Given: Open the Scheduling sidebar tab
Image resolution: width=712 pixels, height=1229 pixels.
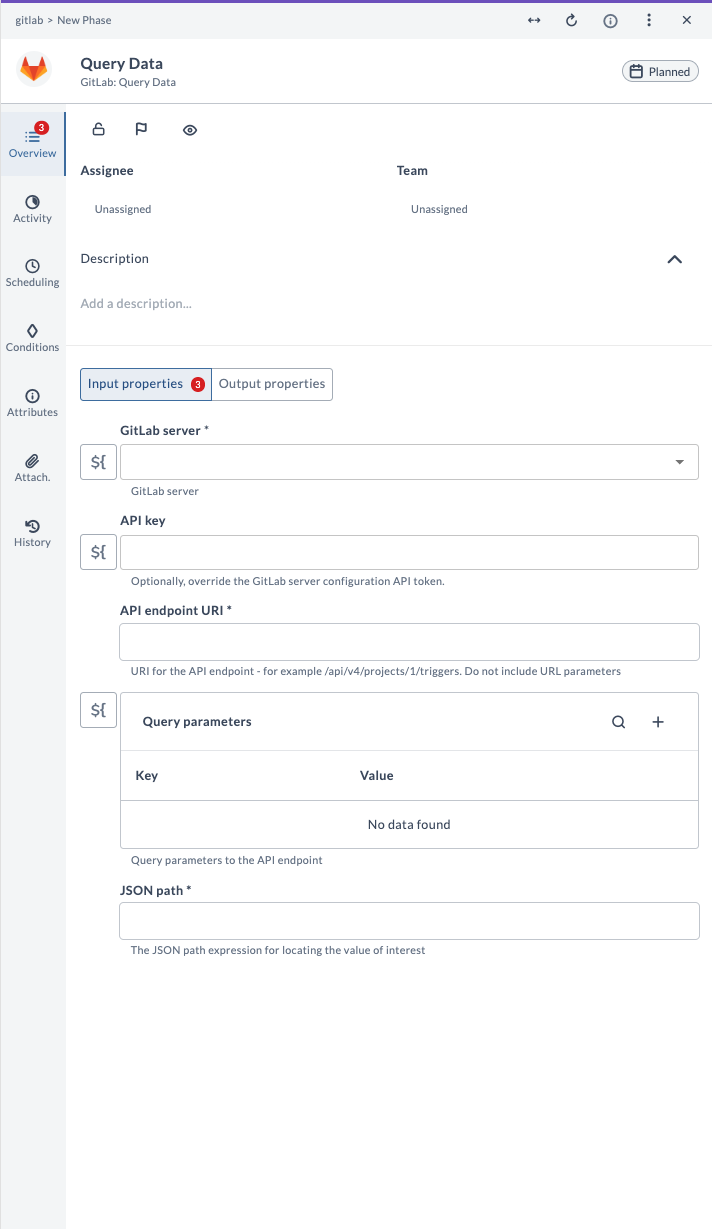Looking at the screenshot, I should pyautogui.click(x=32, y=273).
